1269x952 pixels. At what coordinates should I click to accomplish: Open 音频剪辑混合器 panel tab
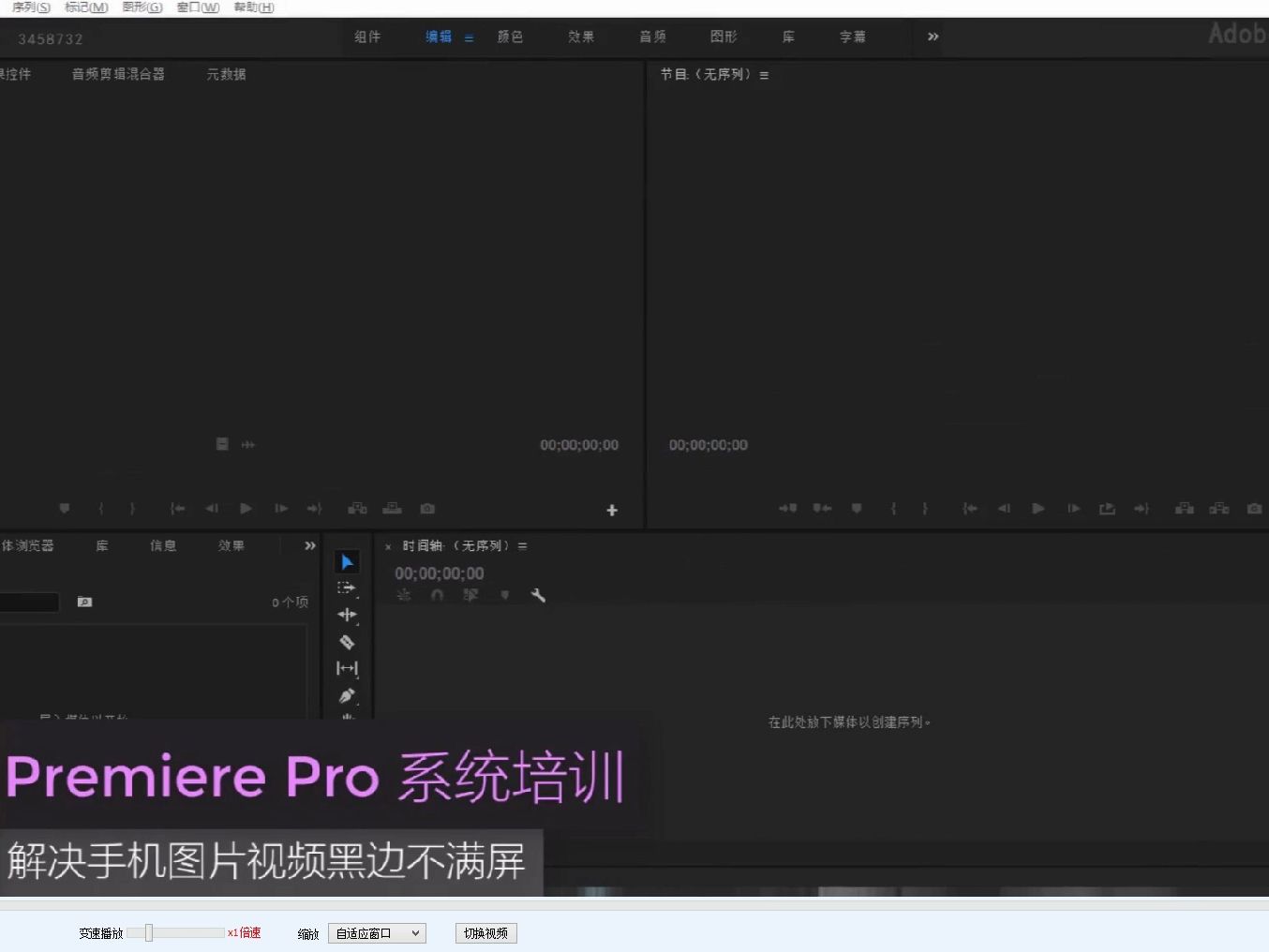pyautogui.click(x=118, y=74)
